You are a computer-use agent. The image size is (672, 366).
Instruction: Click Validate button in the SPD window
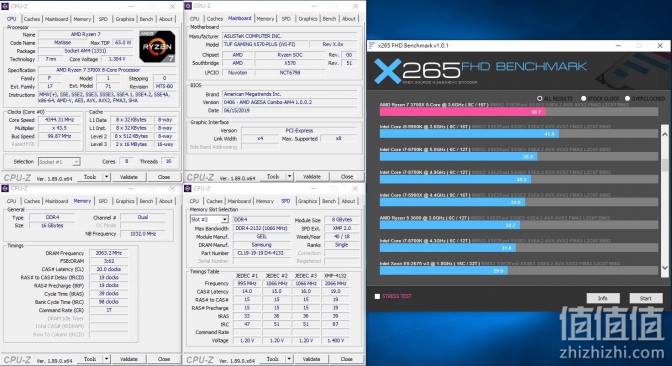(x=312, y=359)
